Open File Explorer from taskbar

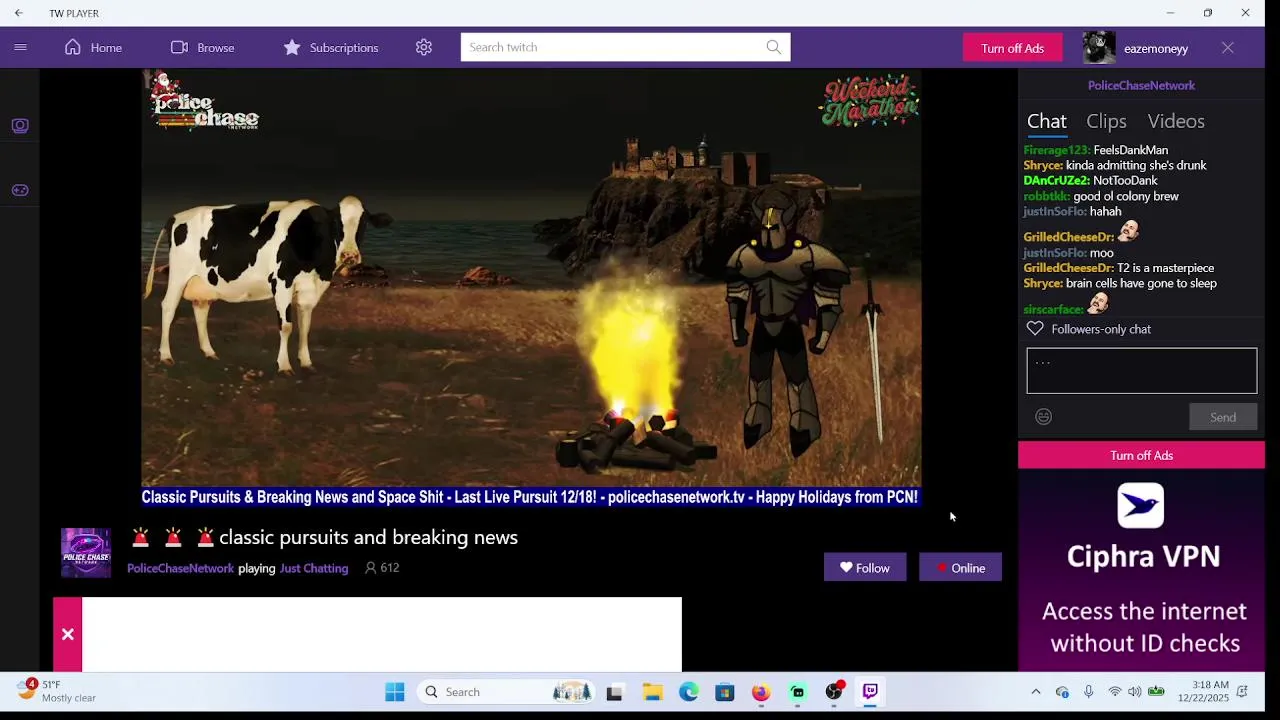click(652, 692)
